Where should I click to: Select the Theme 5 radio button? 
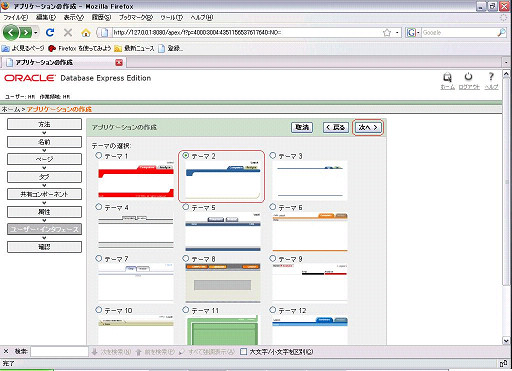(x=186, y=207)
